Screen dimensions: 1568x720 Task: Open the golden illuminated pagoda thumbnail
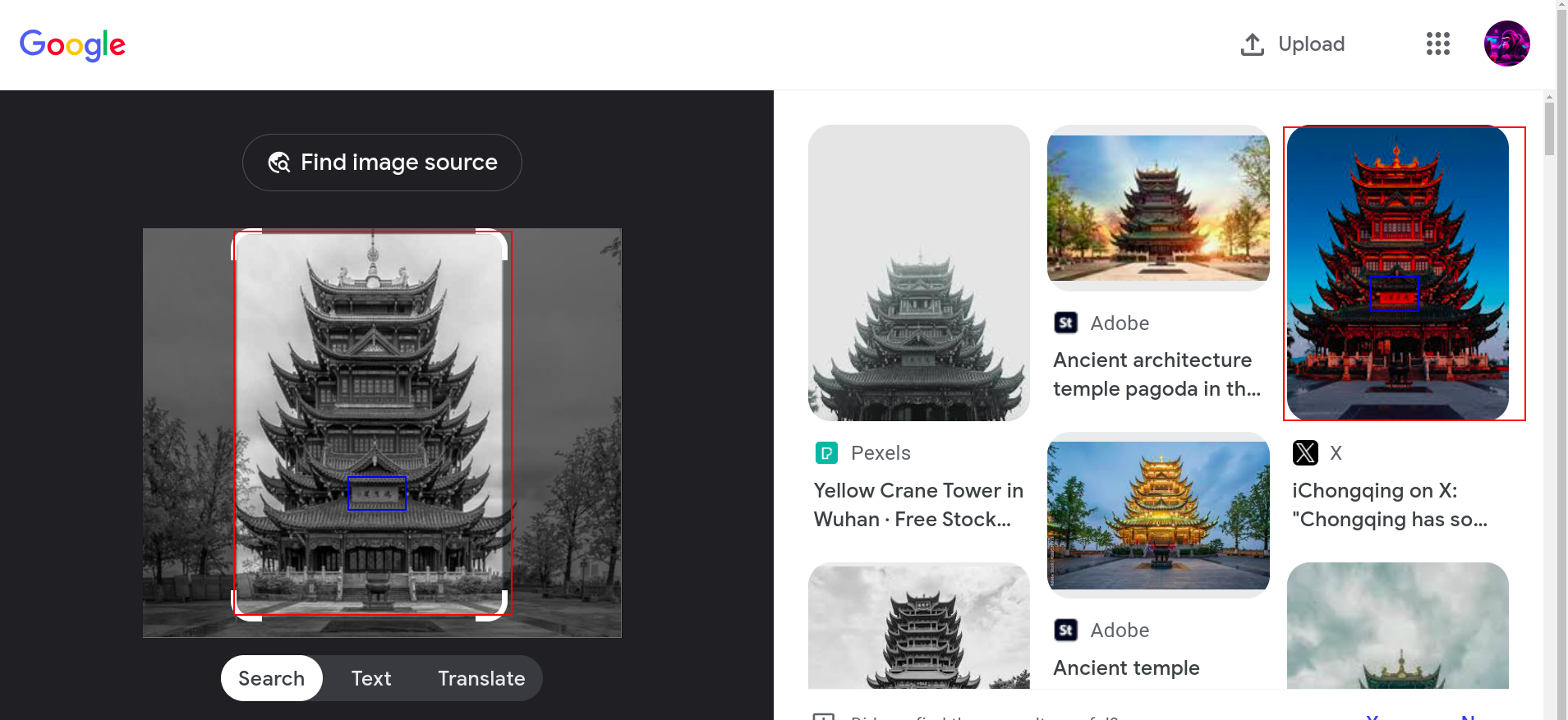pos(1158,515)
